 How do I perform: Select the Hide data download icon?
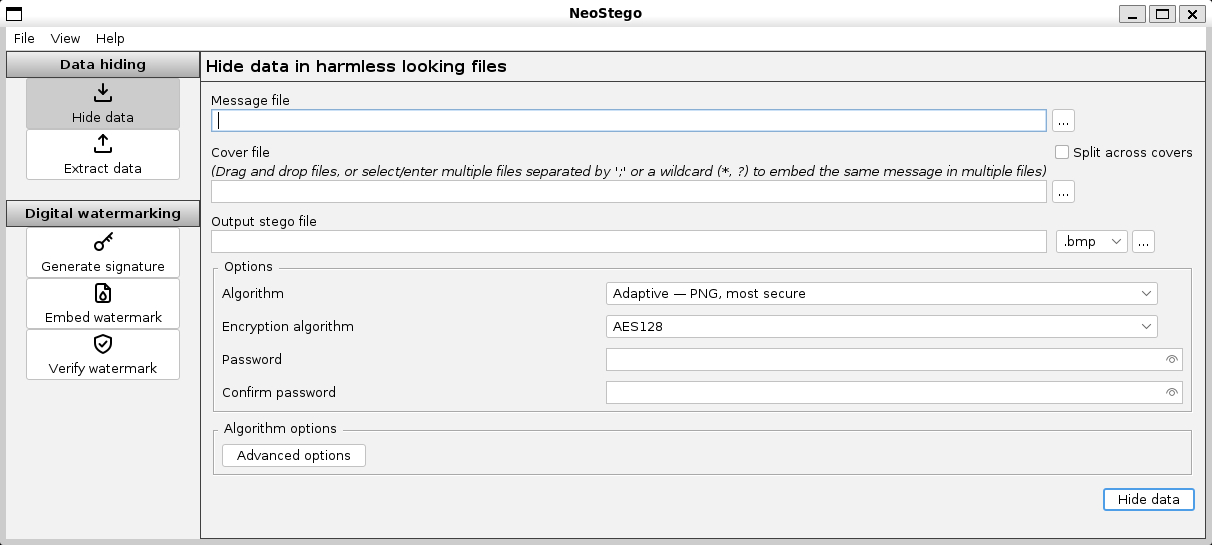(x=103, y=94)
